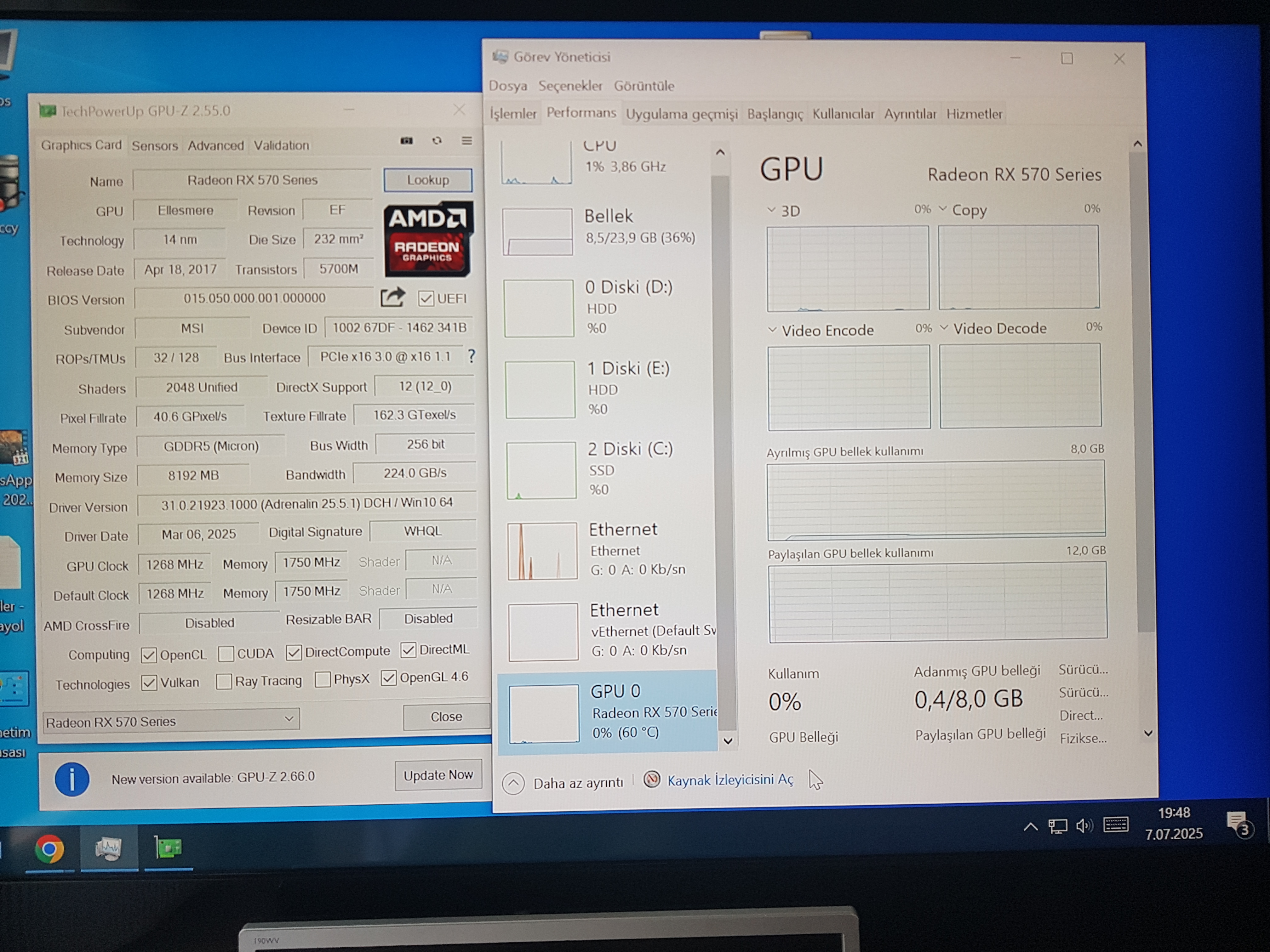Click GPU details pane scroll-down arrow
Screen dimensions: 1270x952
point(1148,734)
